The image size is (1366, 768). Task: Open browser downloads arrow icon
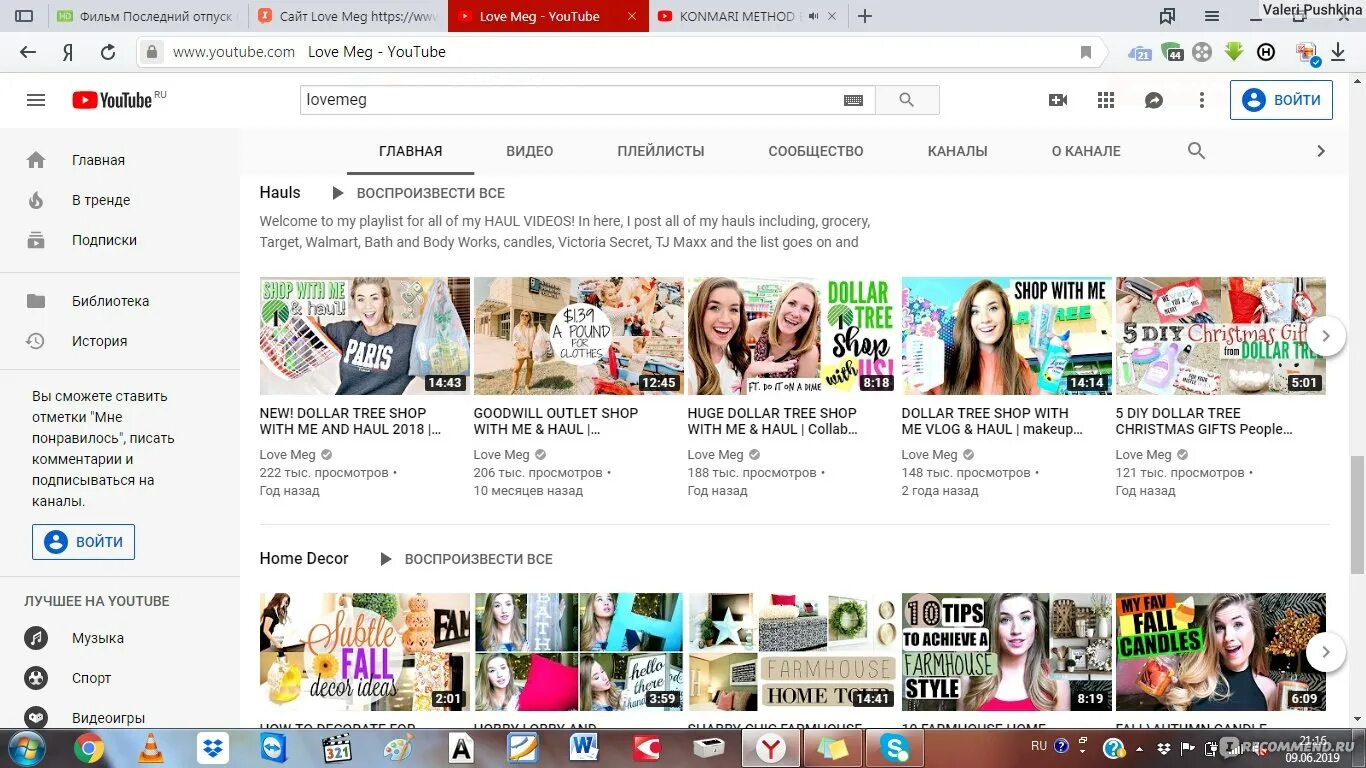click(1338, 52)
